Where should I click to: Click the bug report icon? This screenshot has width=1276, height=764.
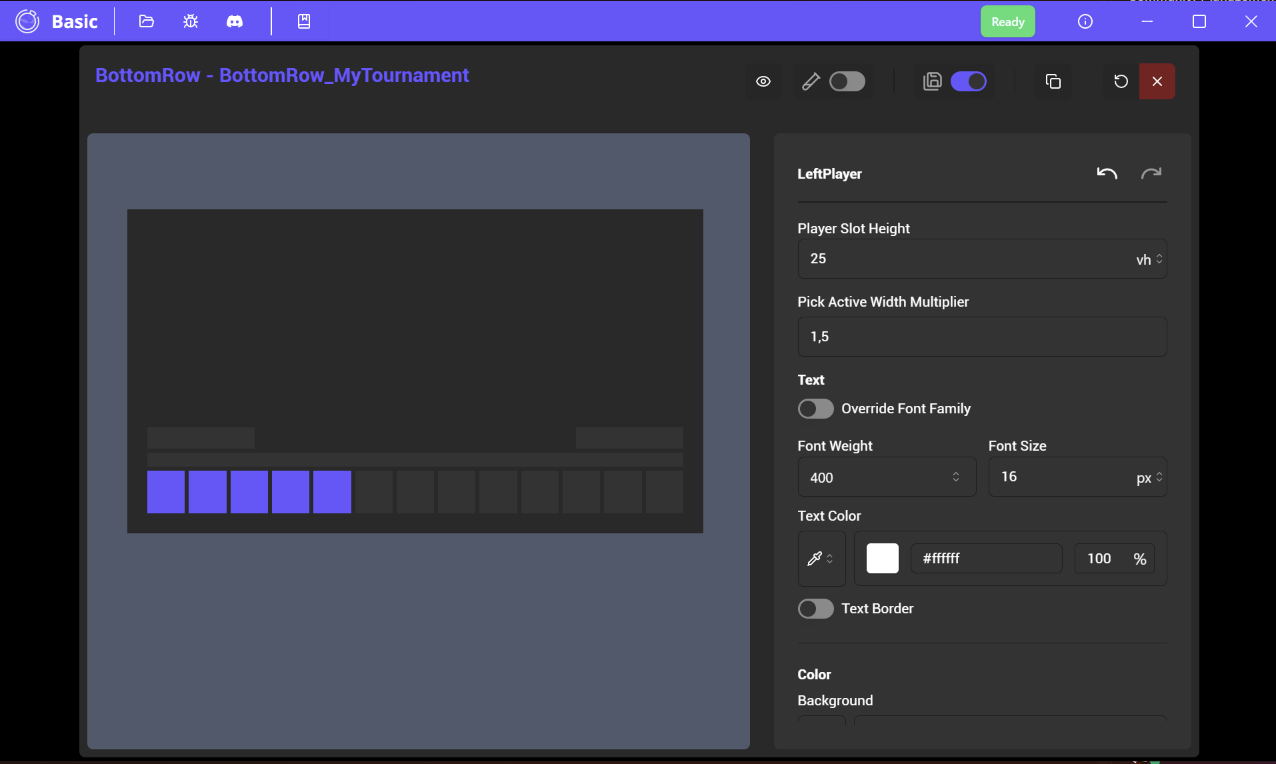point(190,21)
